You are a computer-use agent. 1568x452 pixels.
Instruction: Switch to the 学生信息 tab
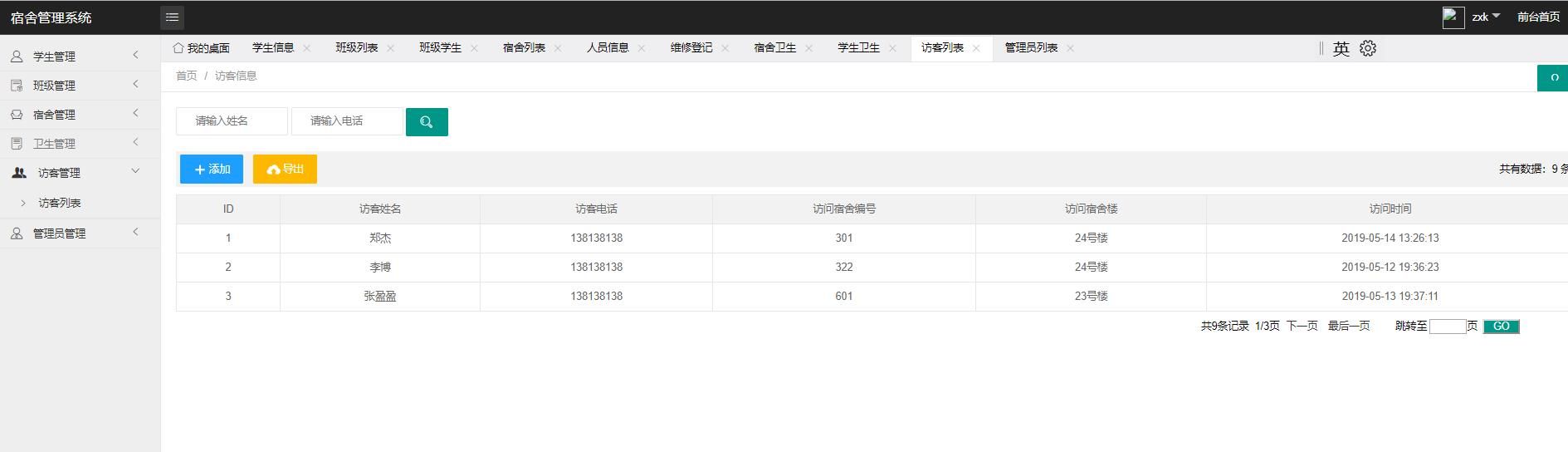coord(273,47)
